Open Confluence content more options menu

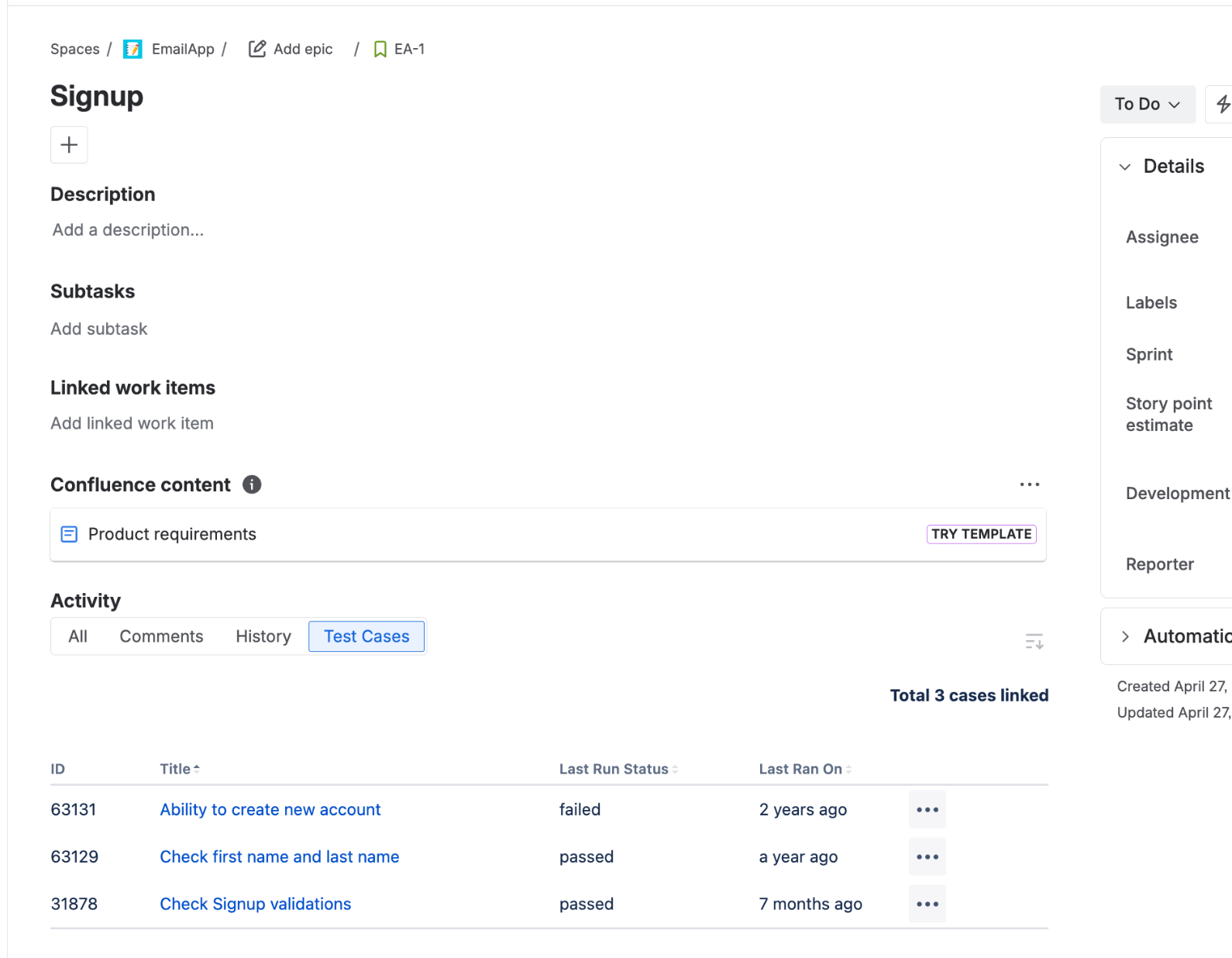coord(1030,484)
